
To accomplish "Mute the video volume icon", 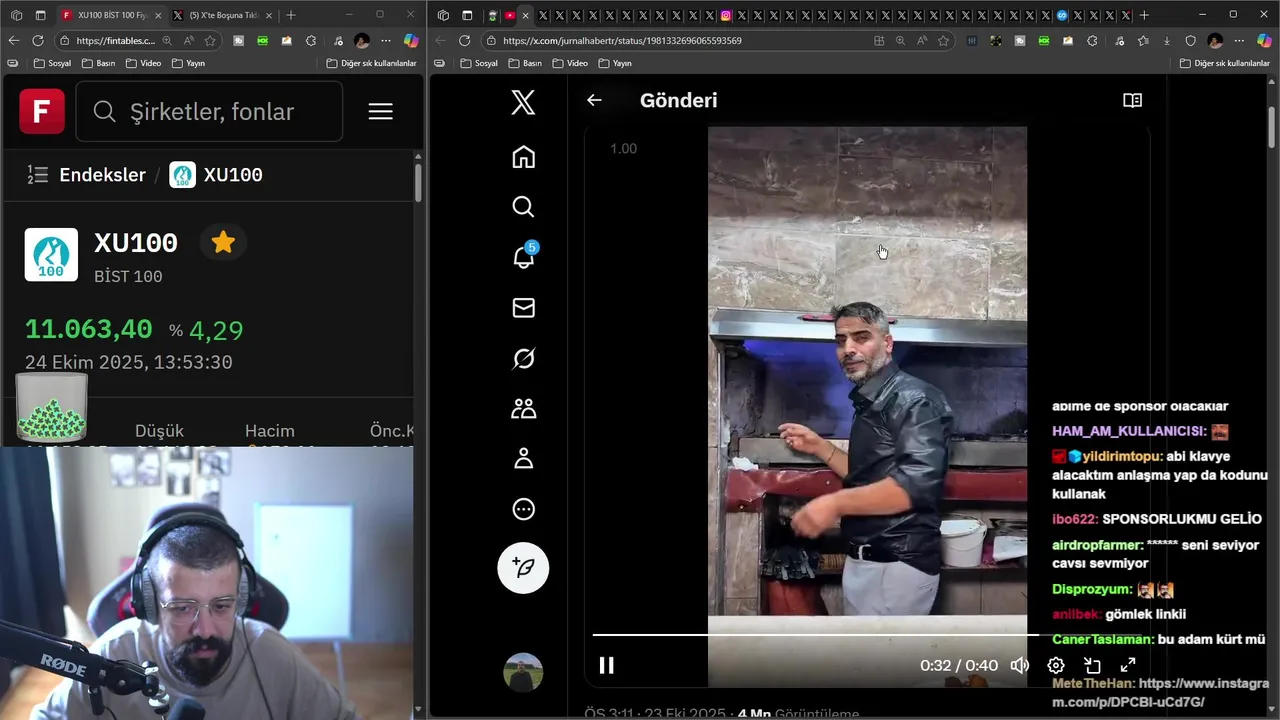I will (1019, 665).
